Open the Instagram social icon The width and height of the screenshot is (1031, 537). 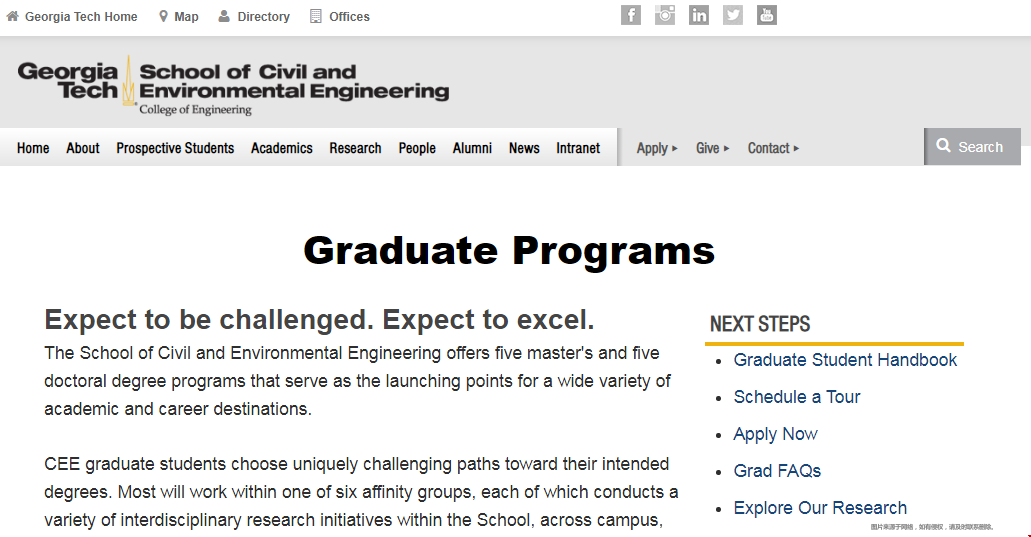point(665,15)
